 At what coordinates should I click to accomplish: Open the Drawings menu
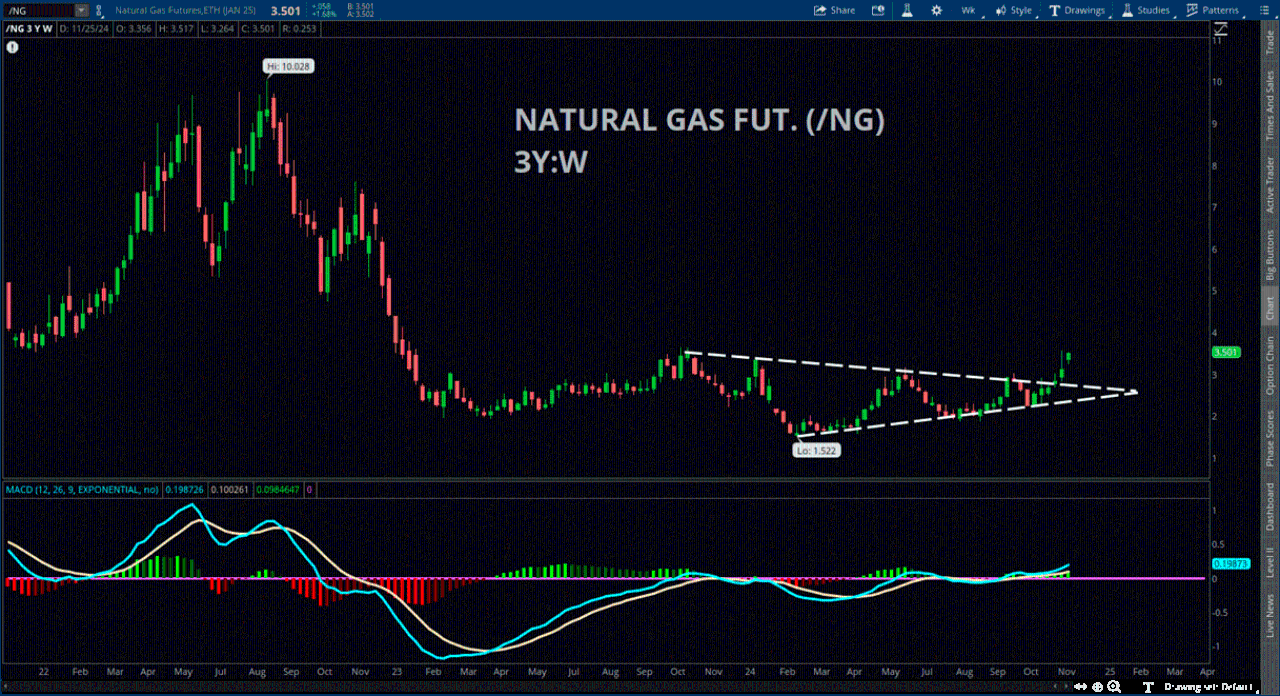click(1077, 10)
